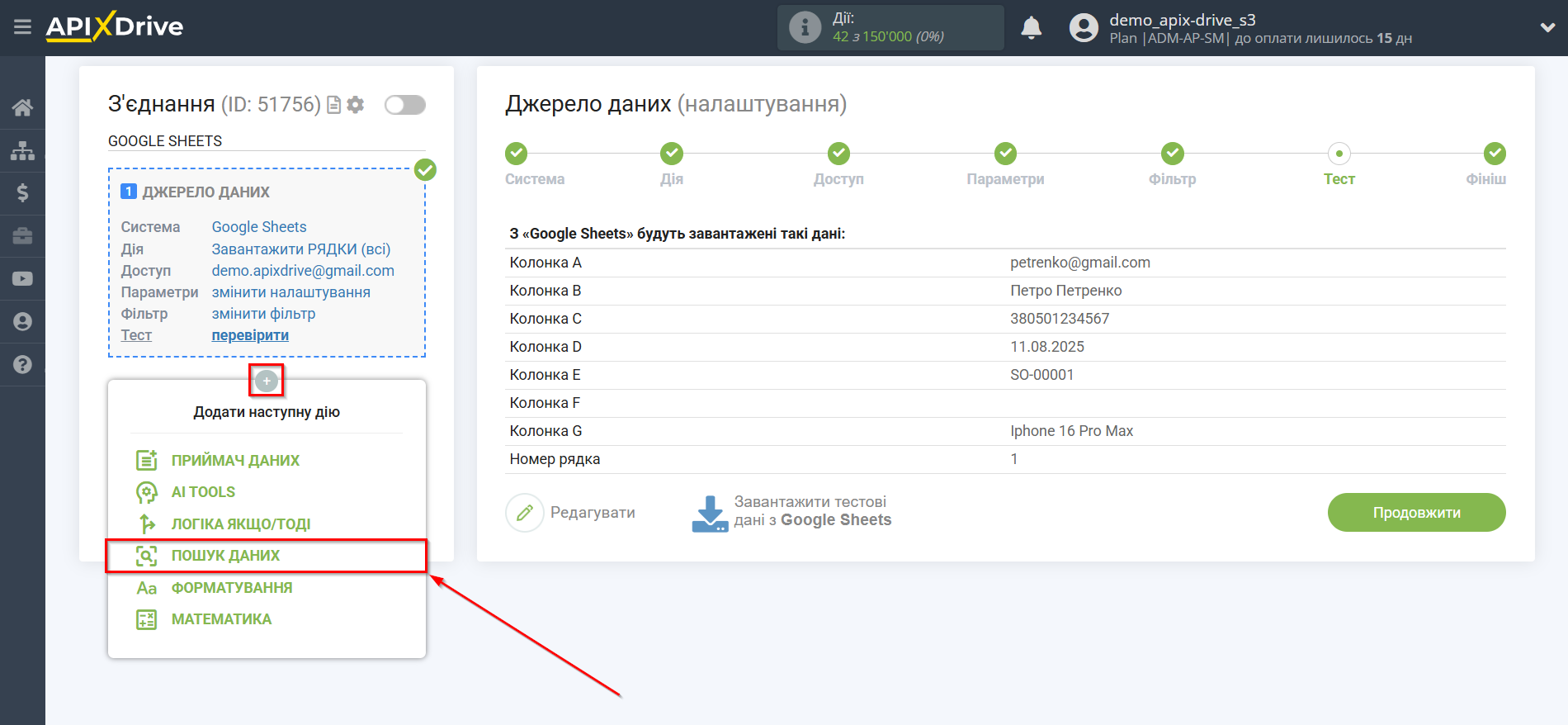Open the profile sidebar icon
Screen dimensions: 1568x725
(x=22, y=322)
